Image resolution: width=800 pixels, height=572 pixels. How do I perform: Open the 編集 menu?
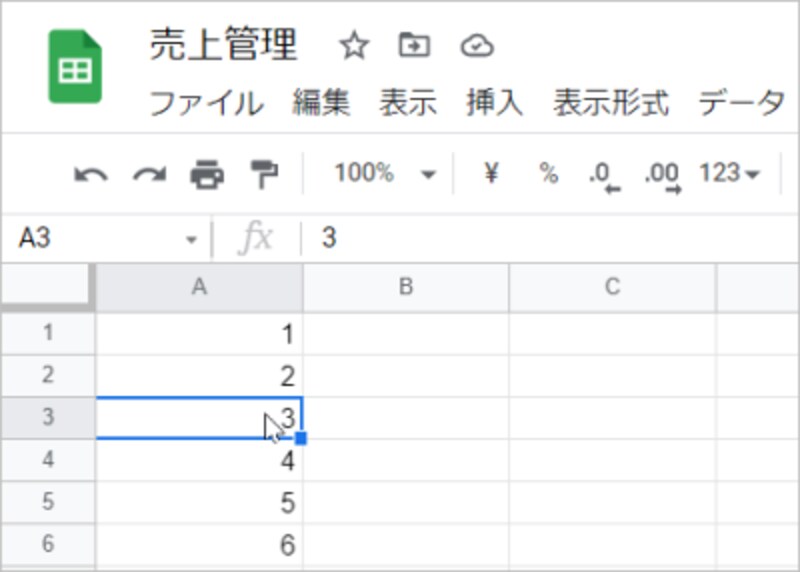click(x=321, y=103)
